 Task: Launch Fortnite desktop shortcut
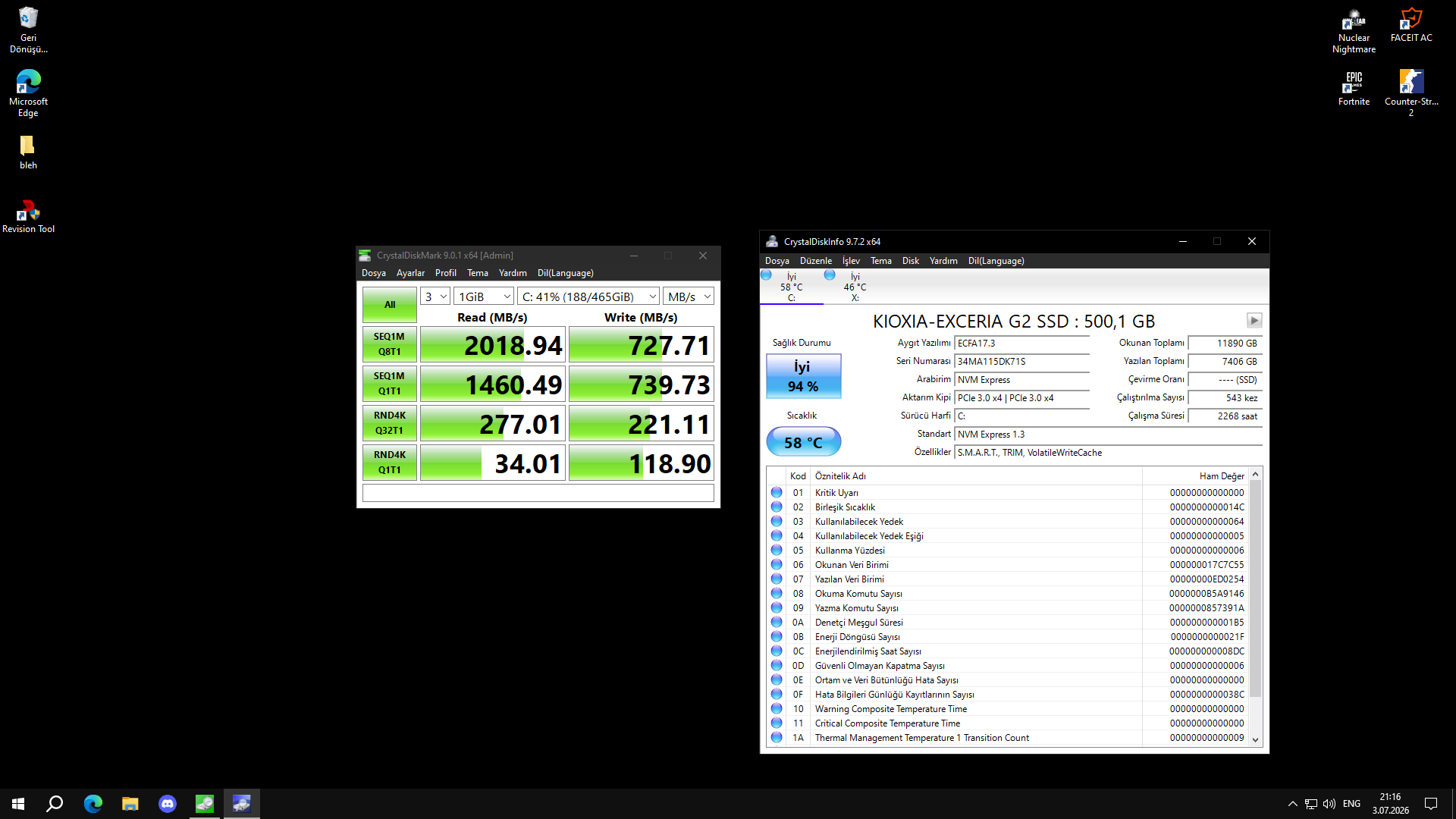pyautogui.click(x=1354, y=88)
